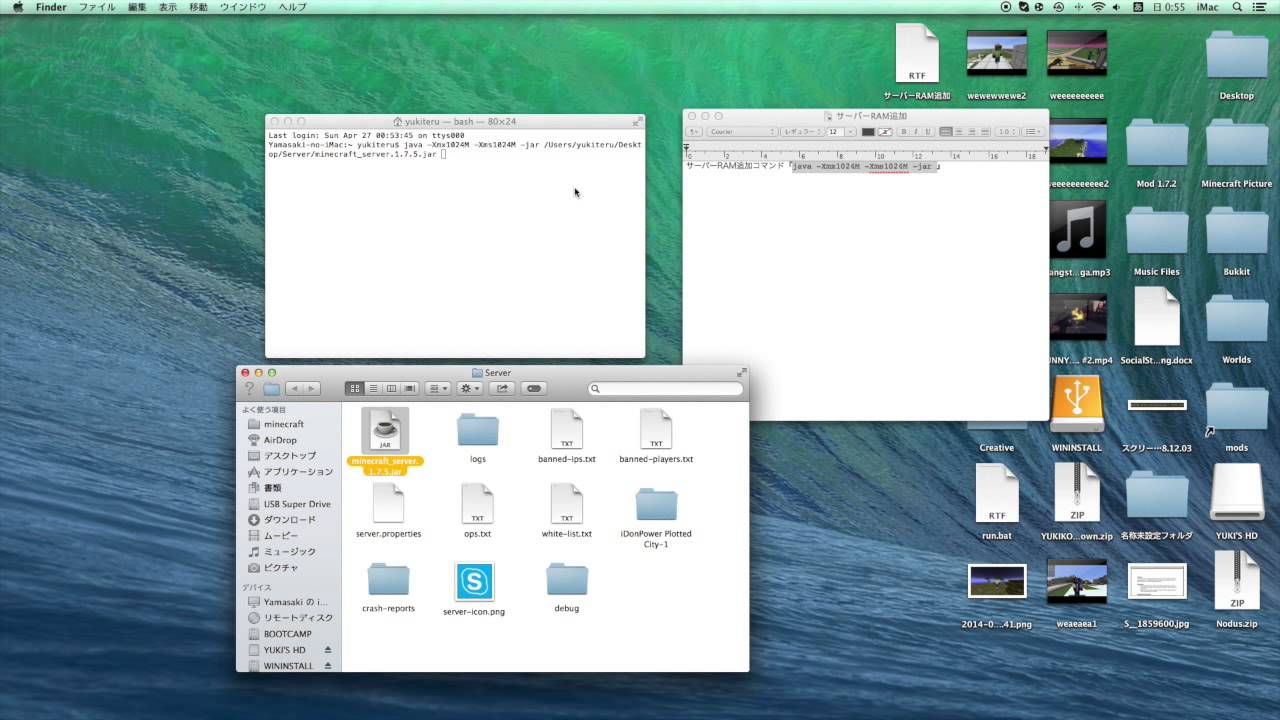The image size is (1280, 720).
Task: Justify text in TextEdit
Action: tap(984, 132)
